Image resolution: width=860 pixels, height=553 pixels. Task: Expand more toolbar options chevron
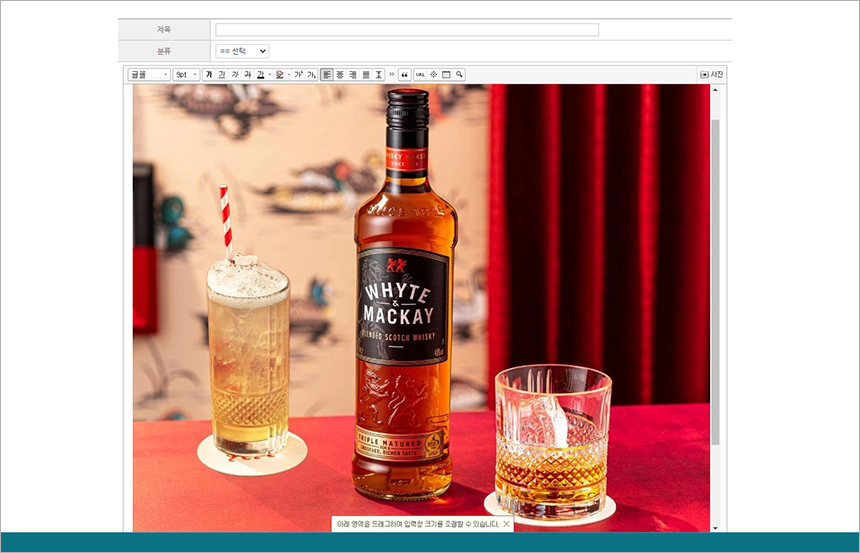click(x=392, y=75)
